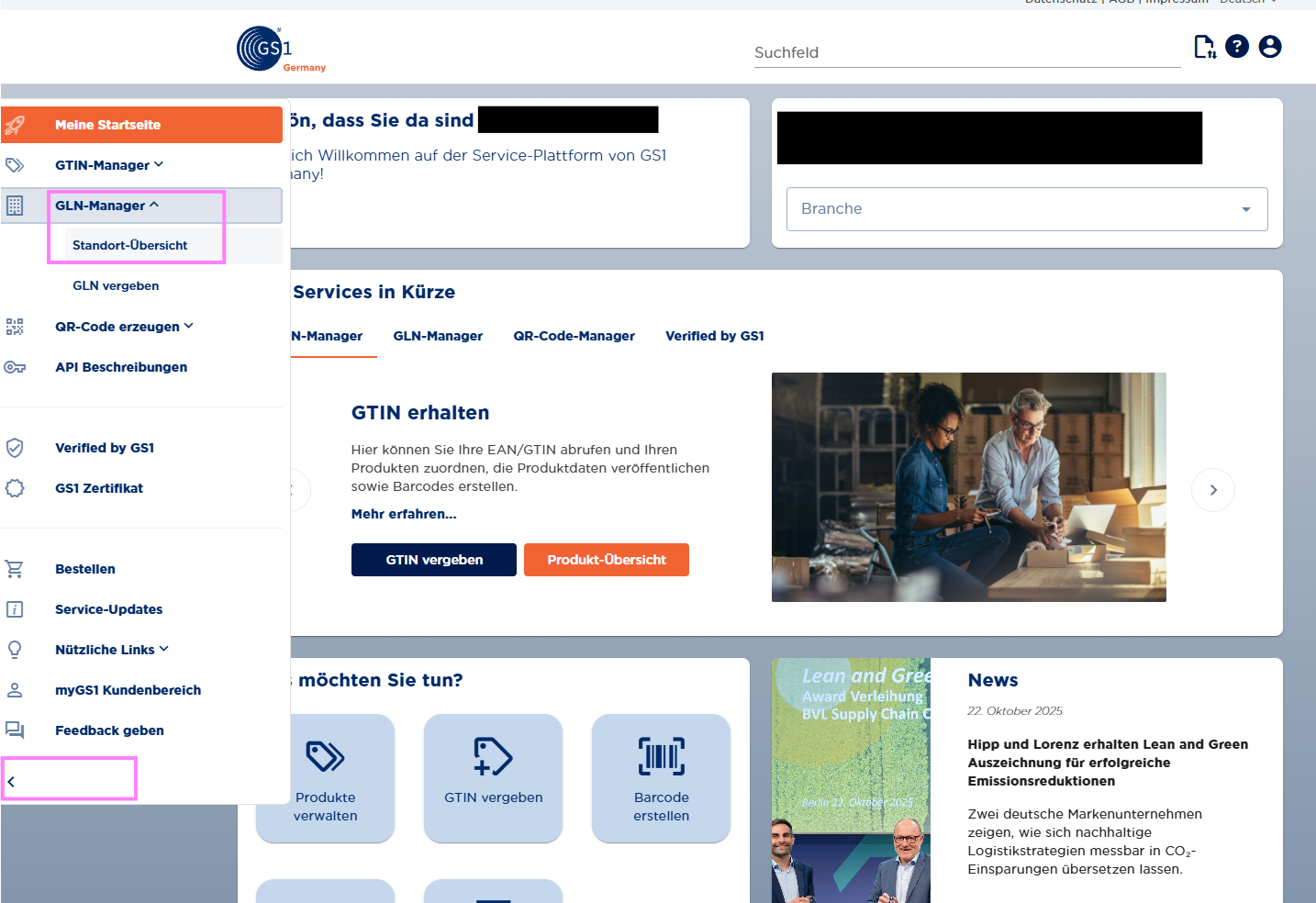Click the chat icon beside Feedback geben
Viewport: 1316px width, 903px height.
tap(15, 730)
